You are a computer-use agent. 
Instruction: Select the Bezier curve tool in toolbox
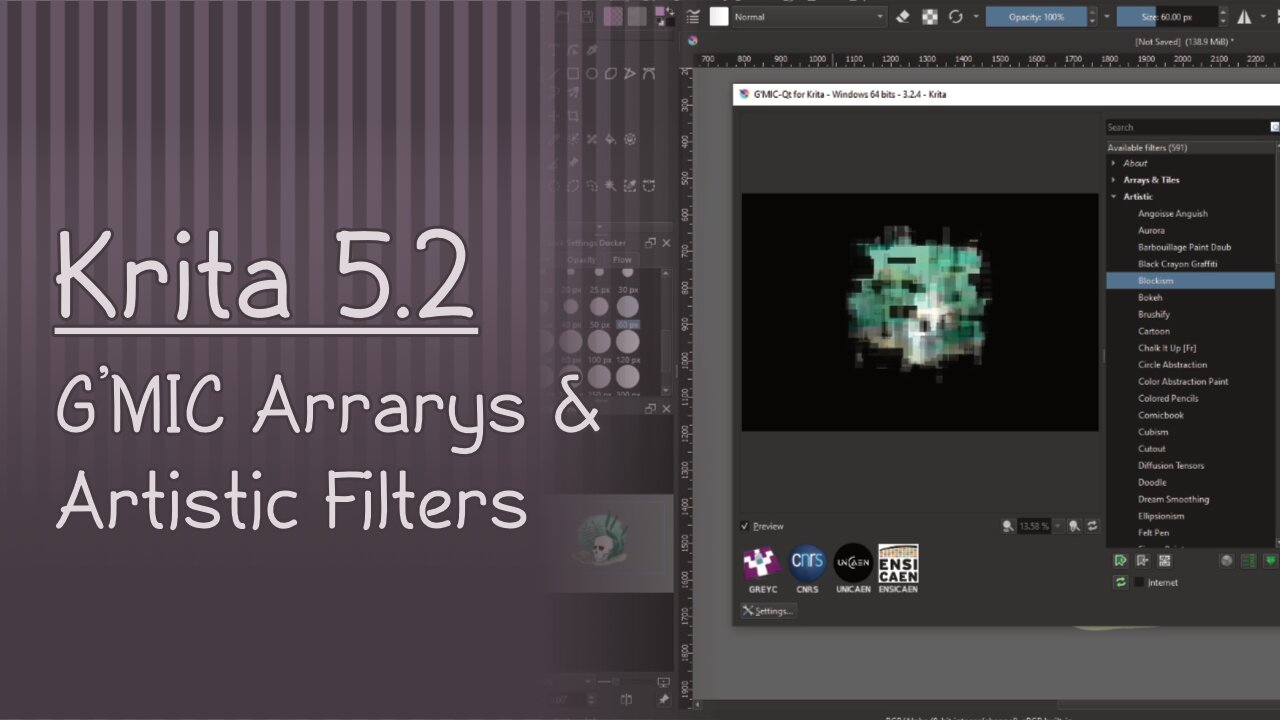pos(649,73)
